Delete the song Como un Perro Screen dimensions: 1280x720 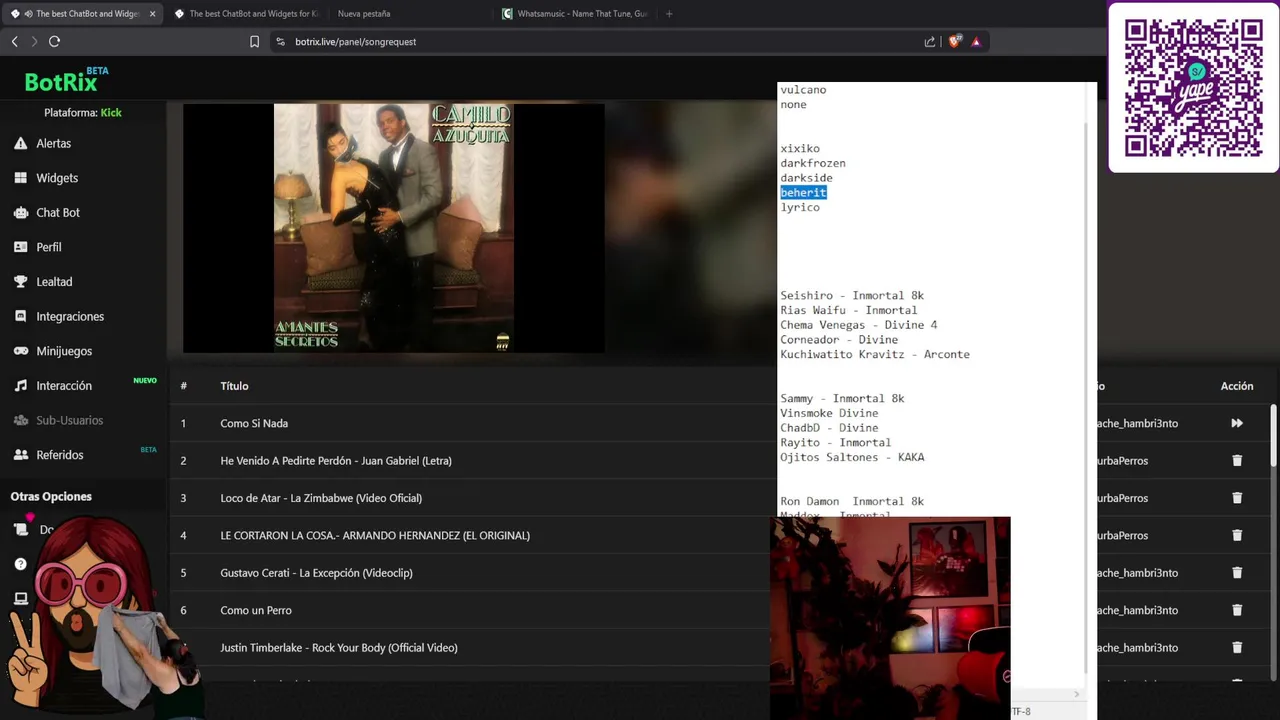click(x=1237, y=610)
